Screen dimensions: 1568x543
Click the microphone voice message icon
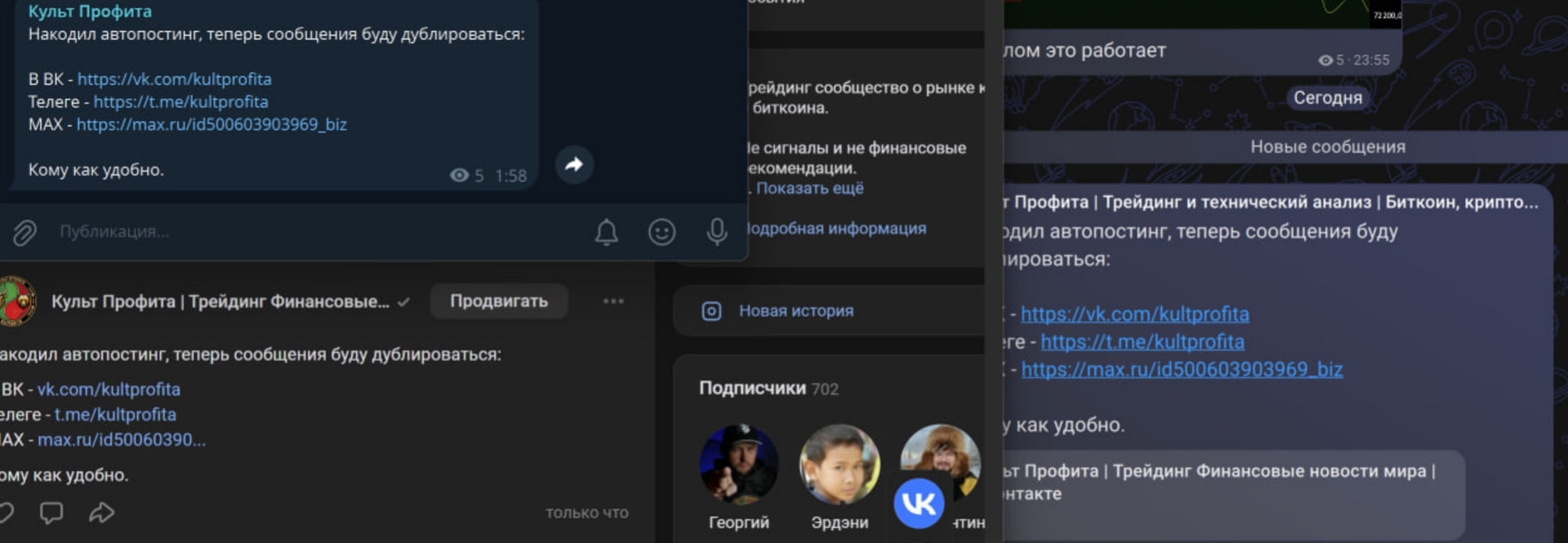coord(717,233)
